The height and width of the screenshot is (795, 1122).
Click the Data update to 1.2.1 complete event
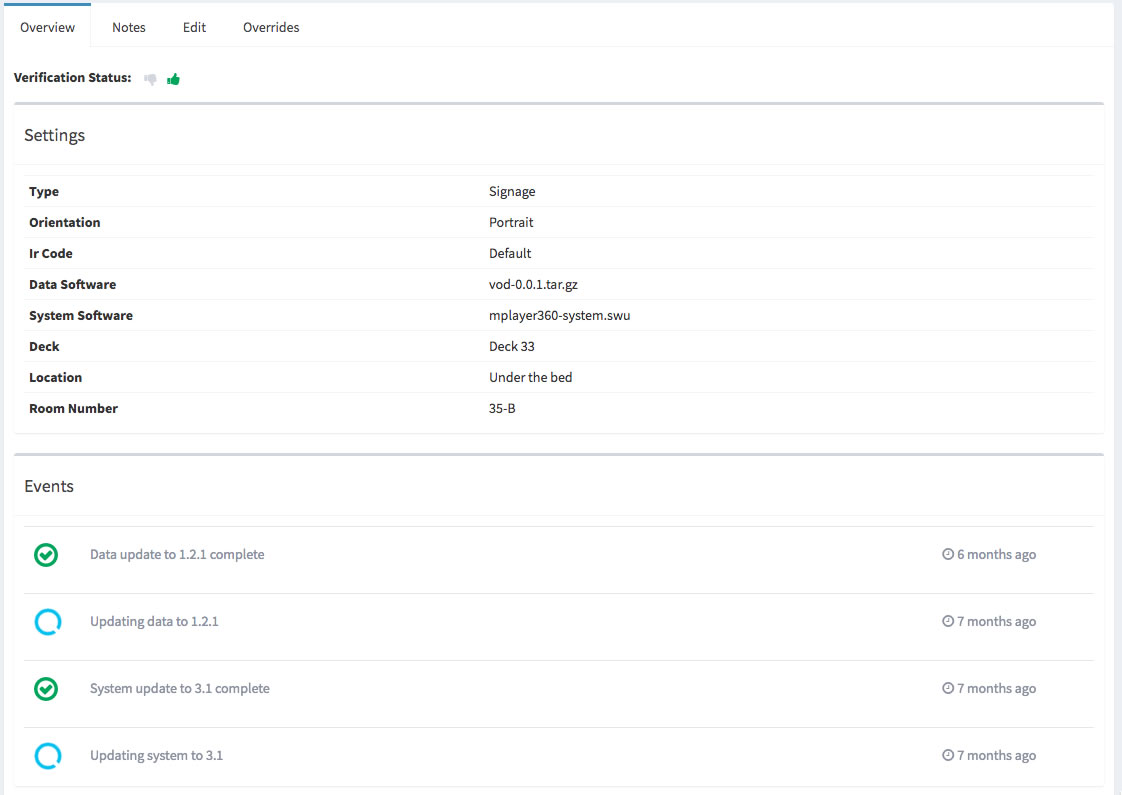[x=177, y=554]
